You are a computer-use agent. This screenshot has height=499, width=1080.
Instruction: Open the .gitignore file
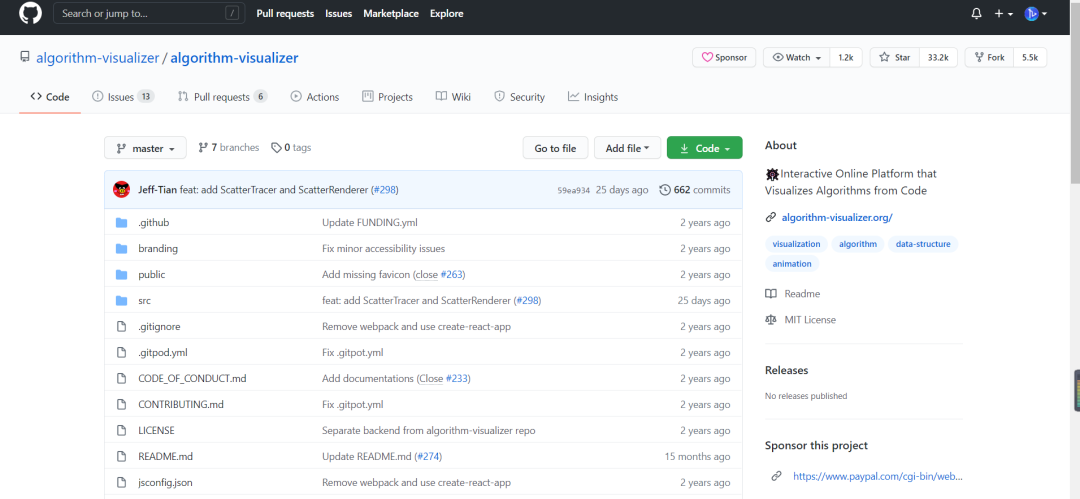[159, 327]
